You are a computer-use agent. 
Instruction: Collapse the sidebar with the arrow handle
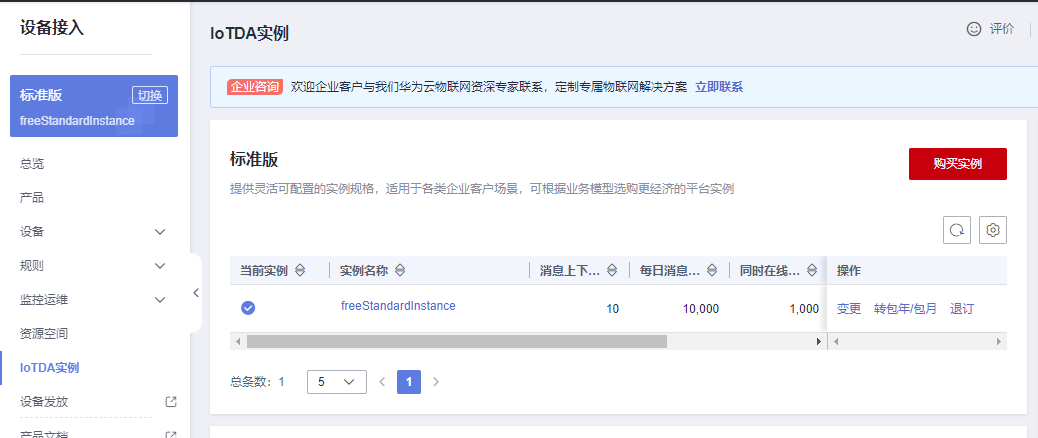pyautogui.click(x=196, y=292)
